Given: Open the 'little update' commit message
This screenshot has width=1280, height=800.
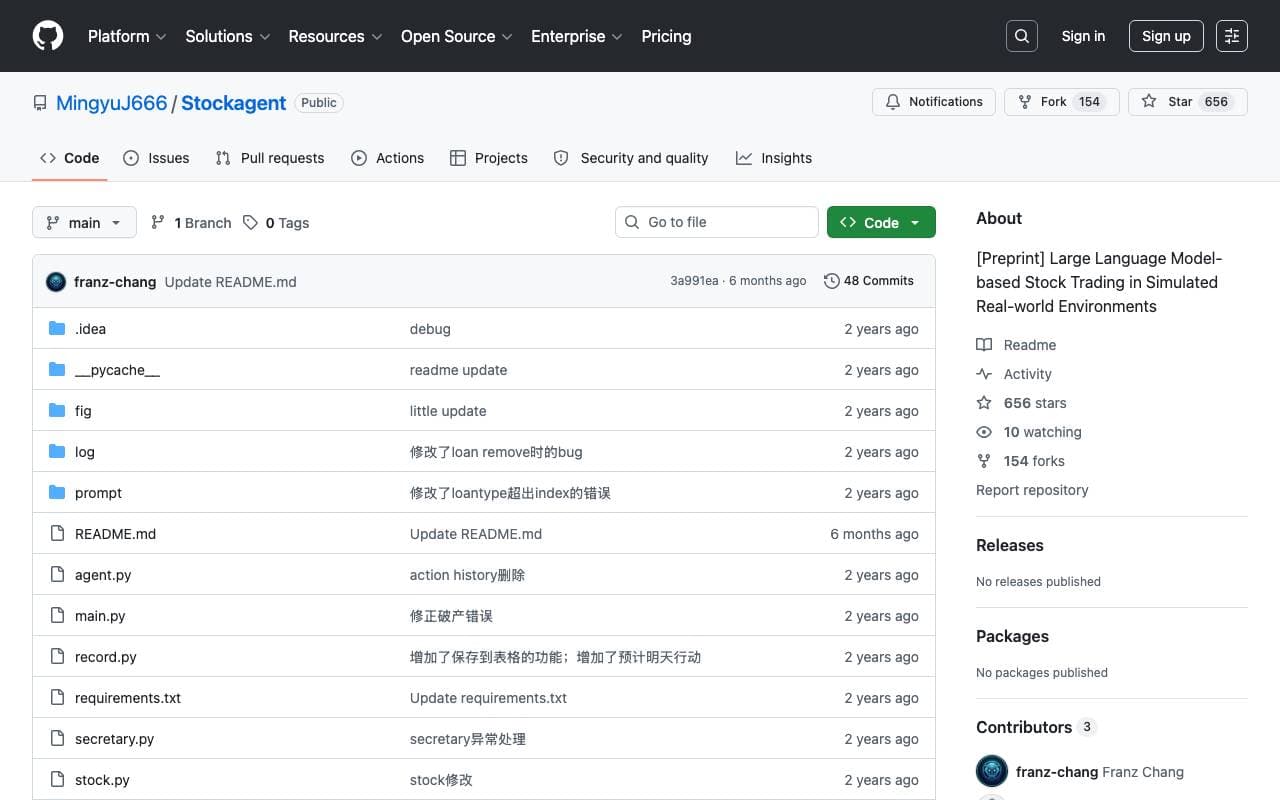Looking at the screenshot, I should [448, 411].
